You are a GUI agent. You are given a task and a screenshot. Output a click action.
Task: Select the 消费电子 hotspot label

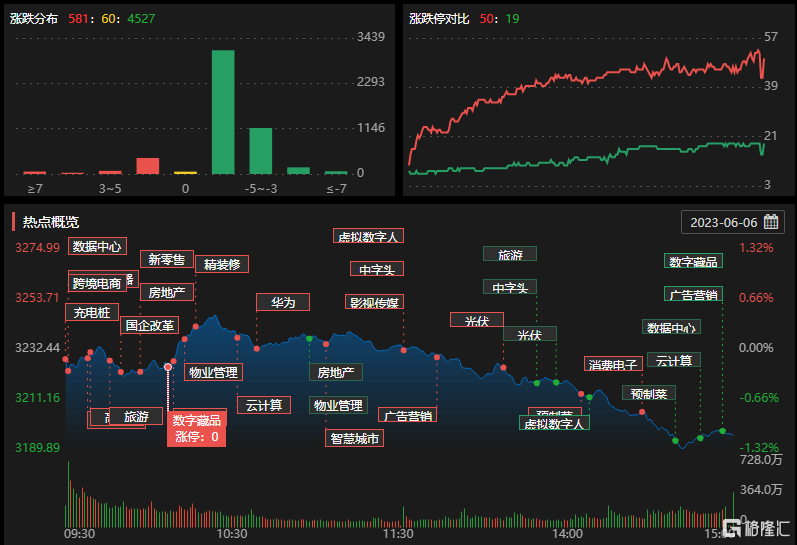coord(614,364)
